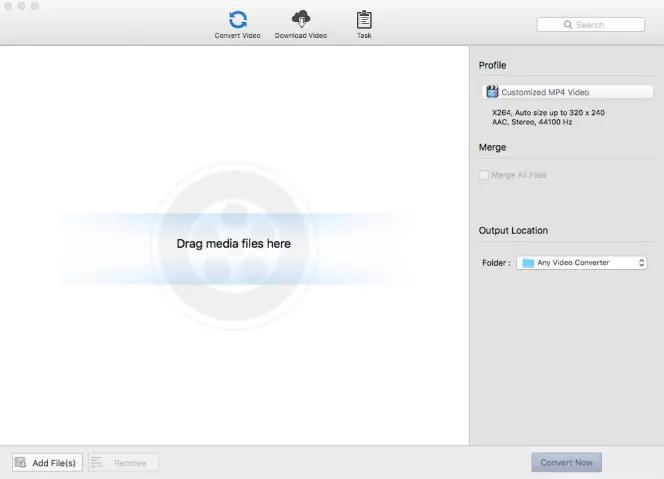This screenshot has width=664, height=479.
Task: Open the output Folder dropdown
Action: tap(581, 263)
